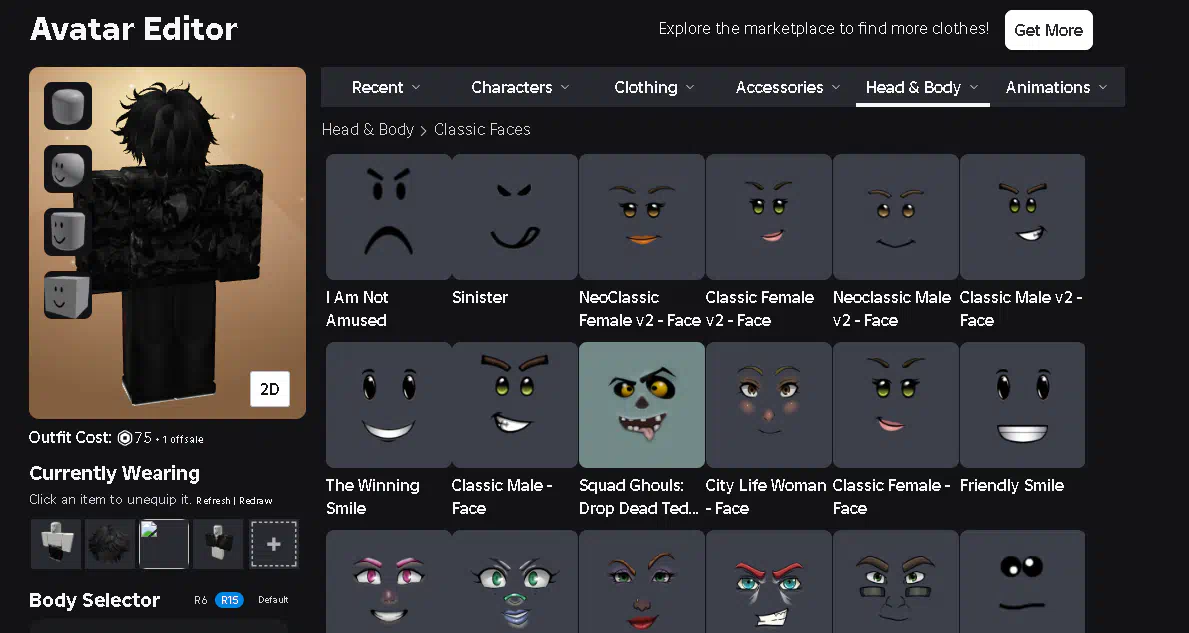Image resolution: width=1189 pixels, height=633 pixels.
Task: Click the broken-image item in Currently Wearing
Action: pyautogui.click(x=165, y=544)
